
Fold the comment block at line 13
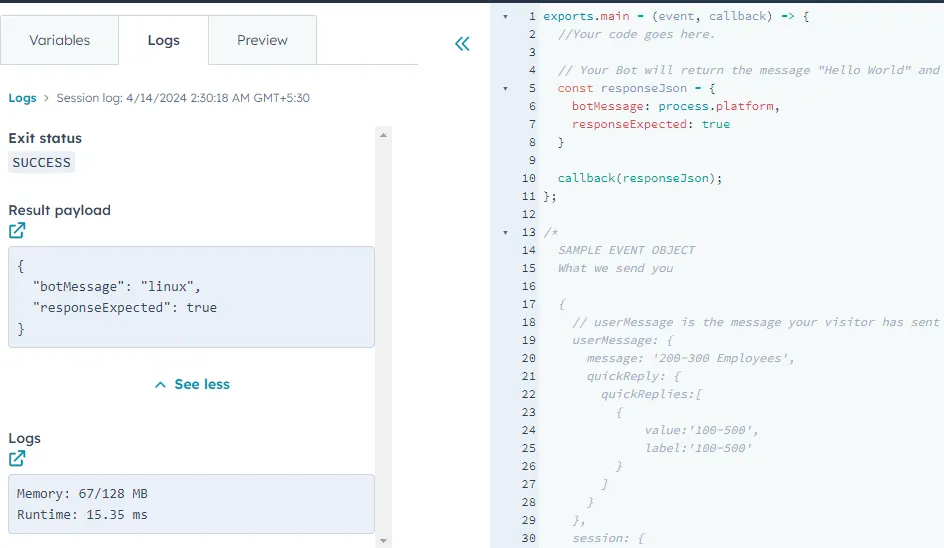click(x=506, y=233)
